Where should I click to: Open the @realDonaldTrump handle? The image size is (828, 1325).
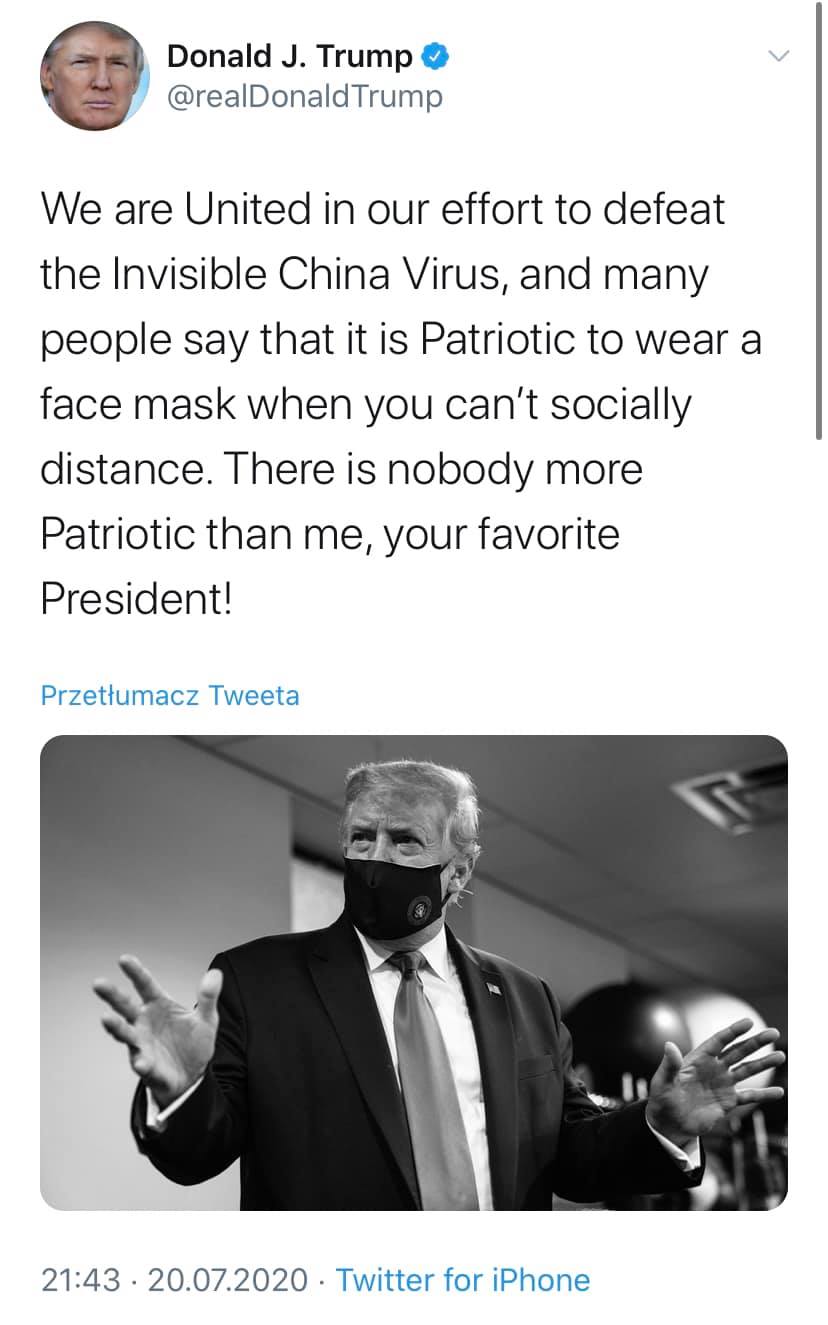pos(304,97)
